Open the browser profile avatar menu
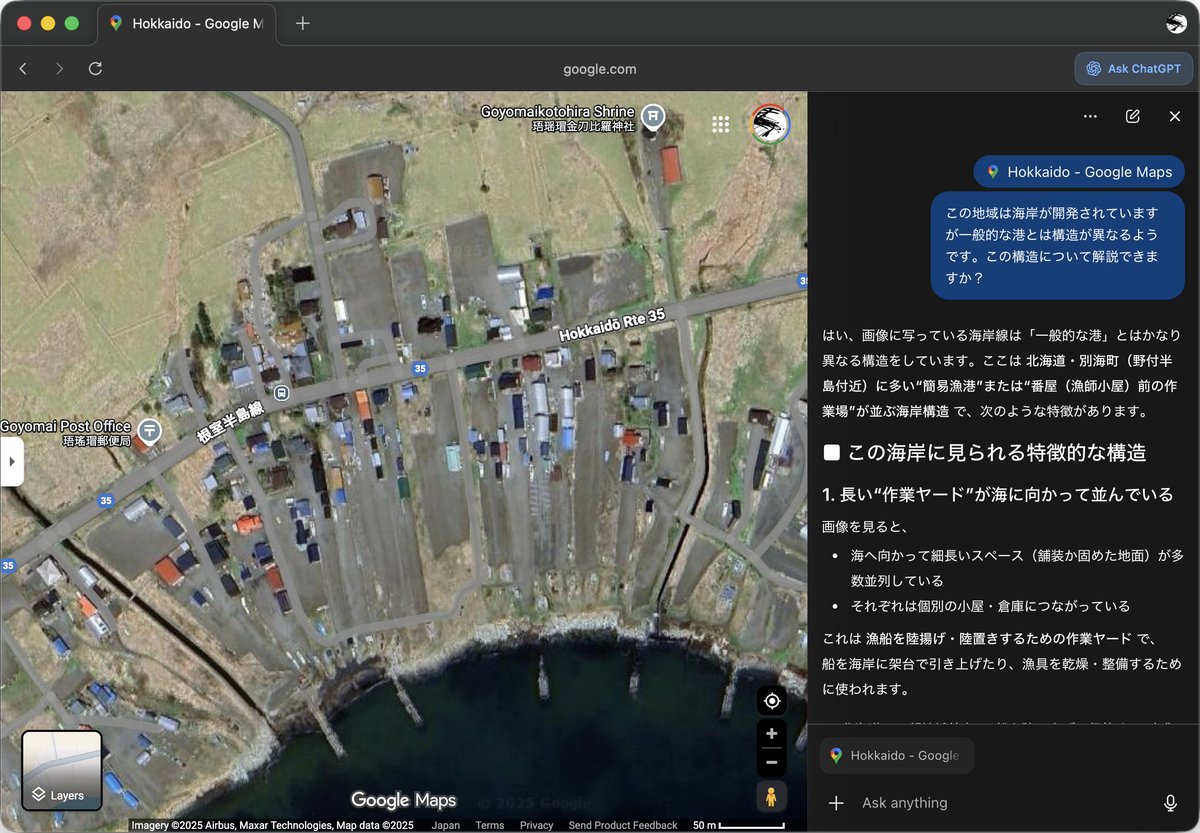This screenshot has height=833, width=1200. pyautogui.click(x=1175, y=23)
